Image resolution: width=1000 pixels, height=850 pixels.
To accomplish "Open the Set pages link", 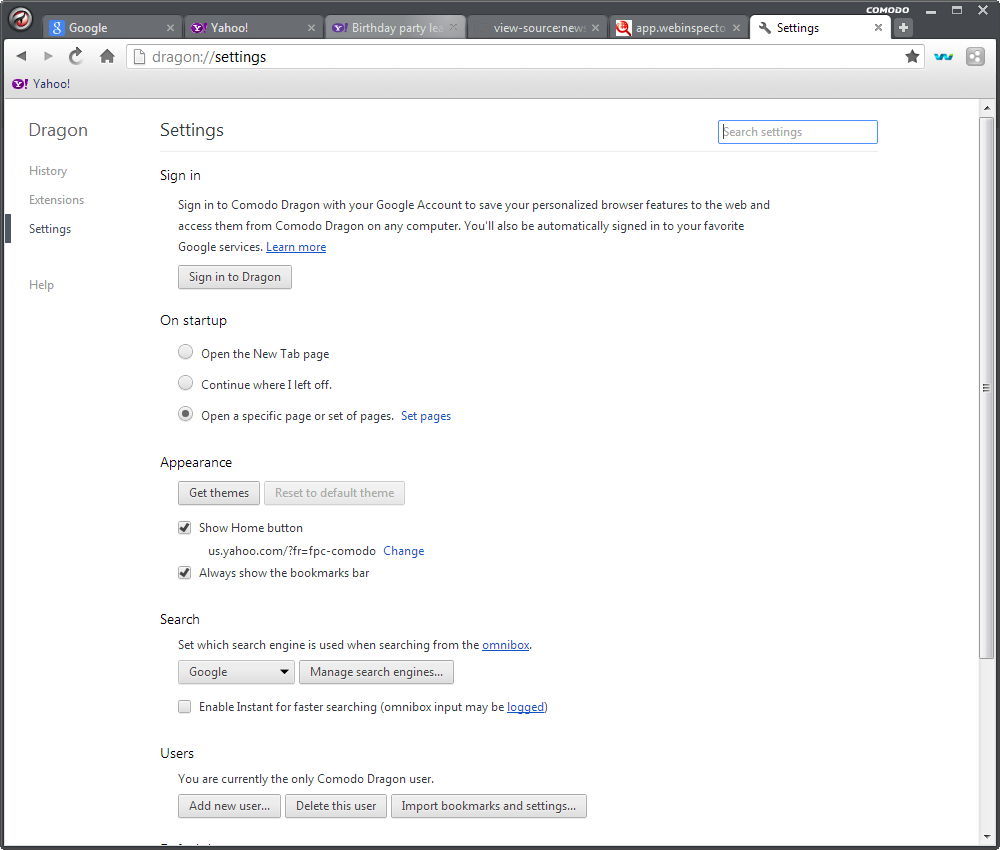I will (426, 414).
